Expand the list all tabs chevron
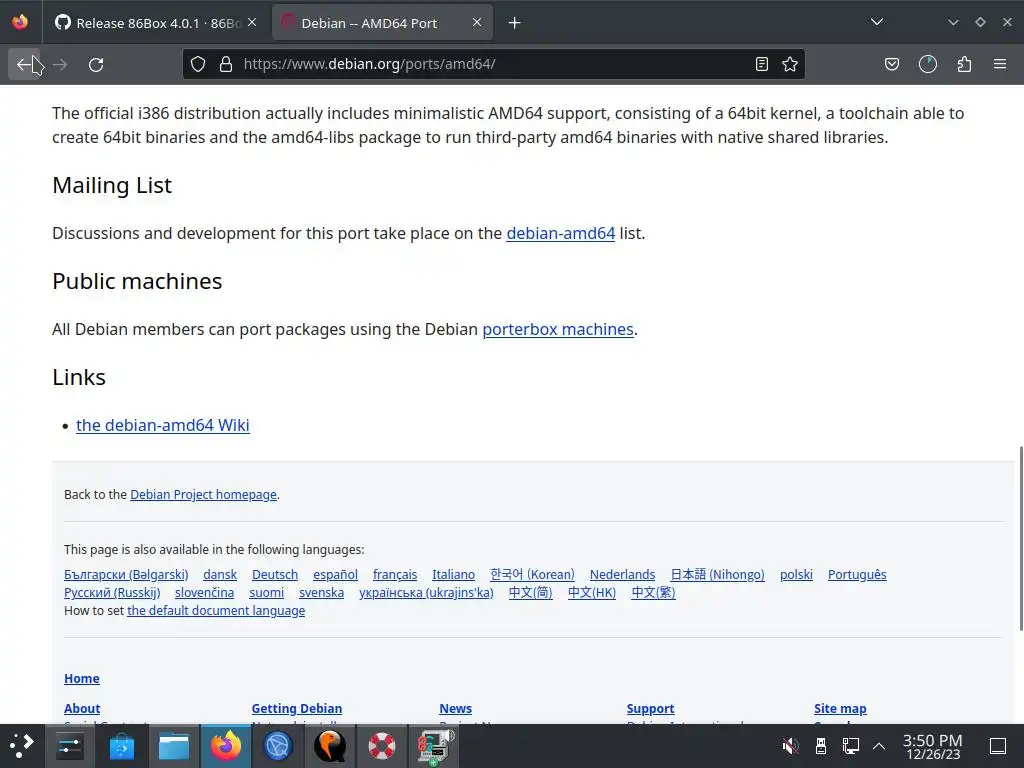1024x768 pixels. pos(877,22)
